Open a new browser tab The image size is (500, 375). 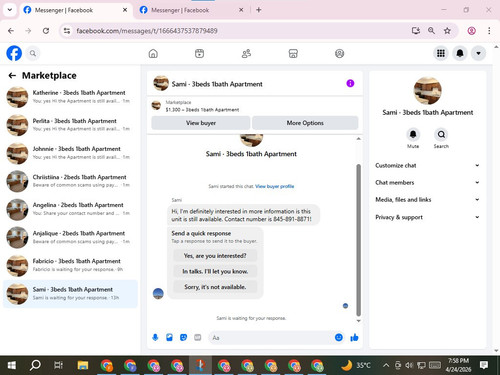coord(259,10)
